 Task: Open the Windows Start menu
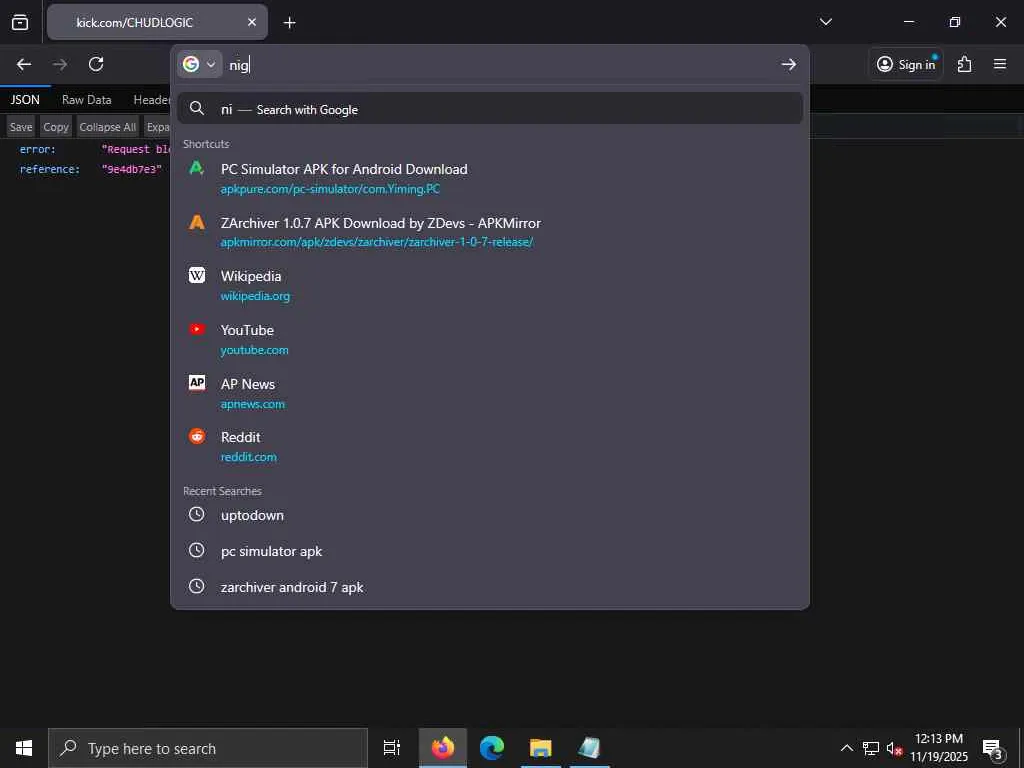pos(24,748)
